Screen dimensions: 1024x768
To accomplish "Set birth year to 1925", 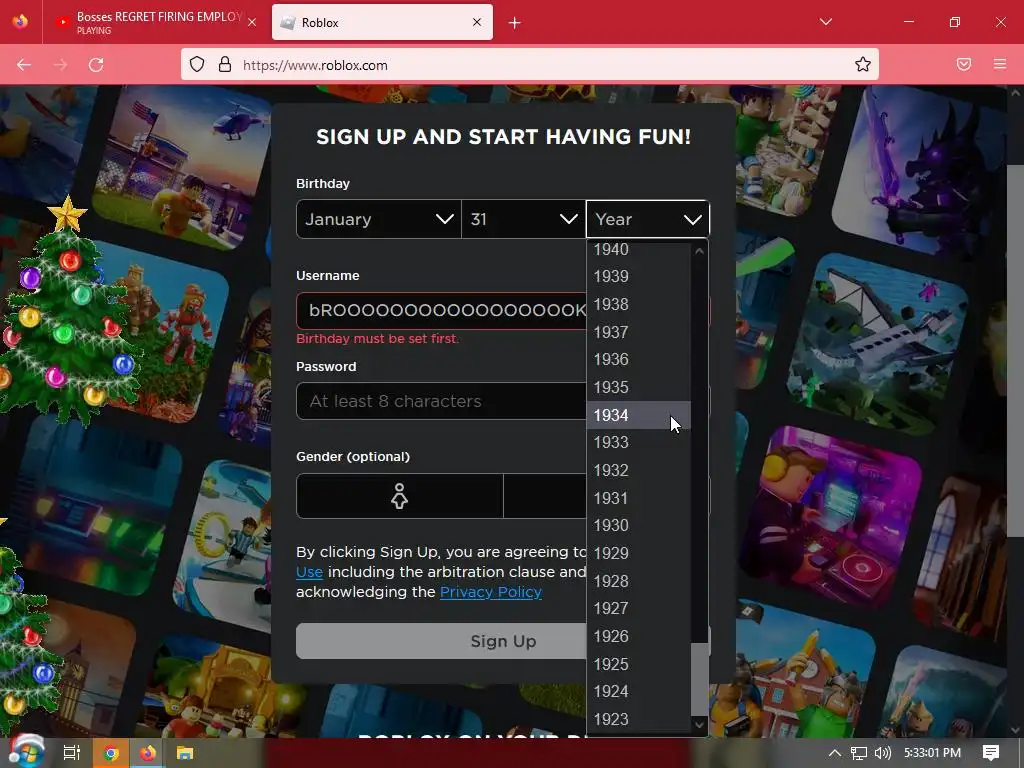I will click(x=639, y=664).
